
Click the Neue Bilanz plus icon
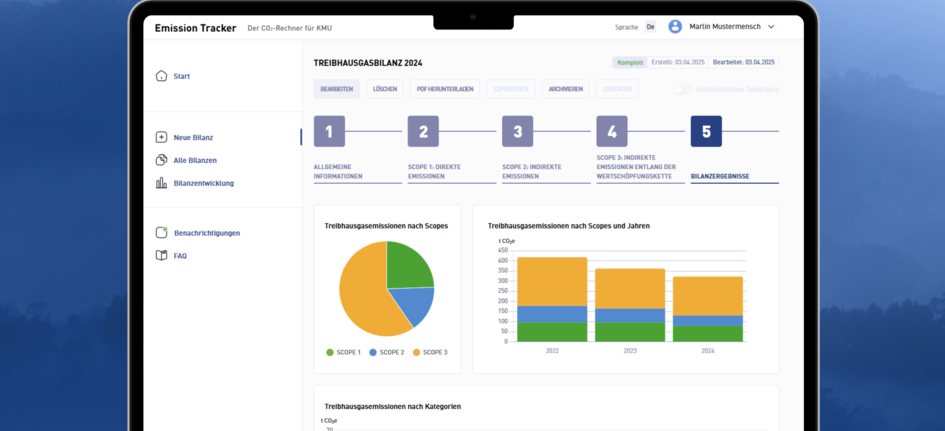click(x=161, y=137)
